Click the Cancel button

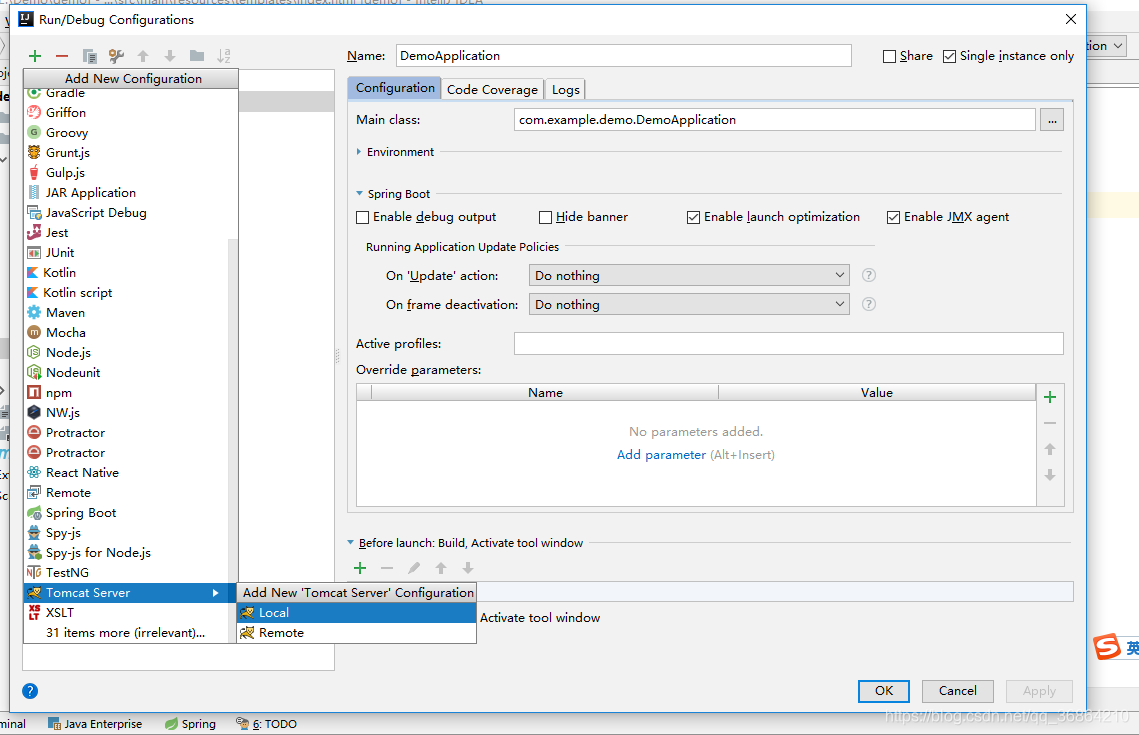tap(957, 691)
